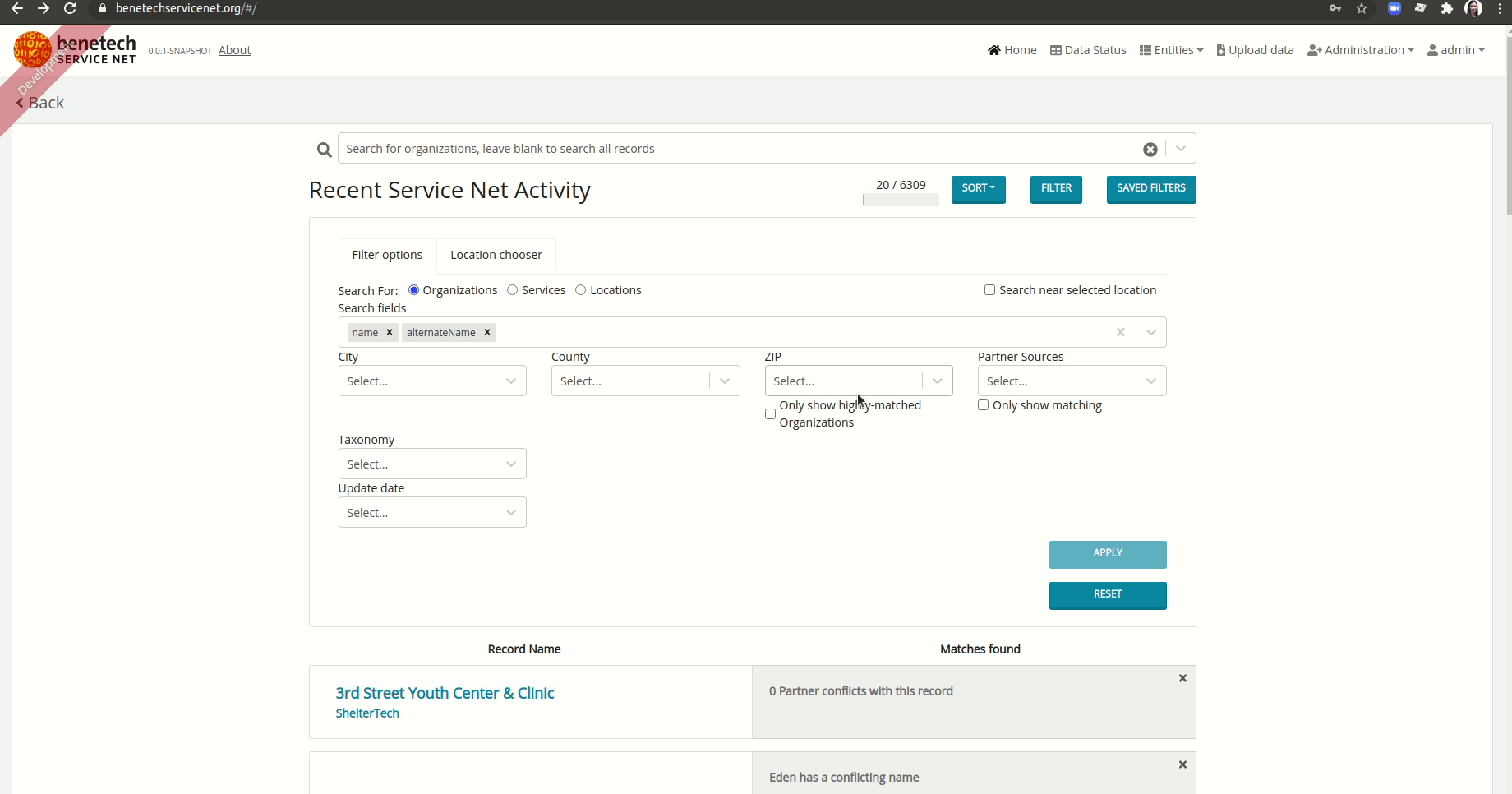Click the browser back arrow
The height and width of the screenshot is (794, 1512).
pyautogui.click(x=16, y=8)
